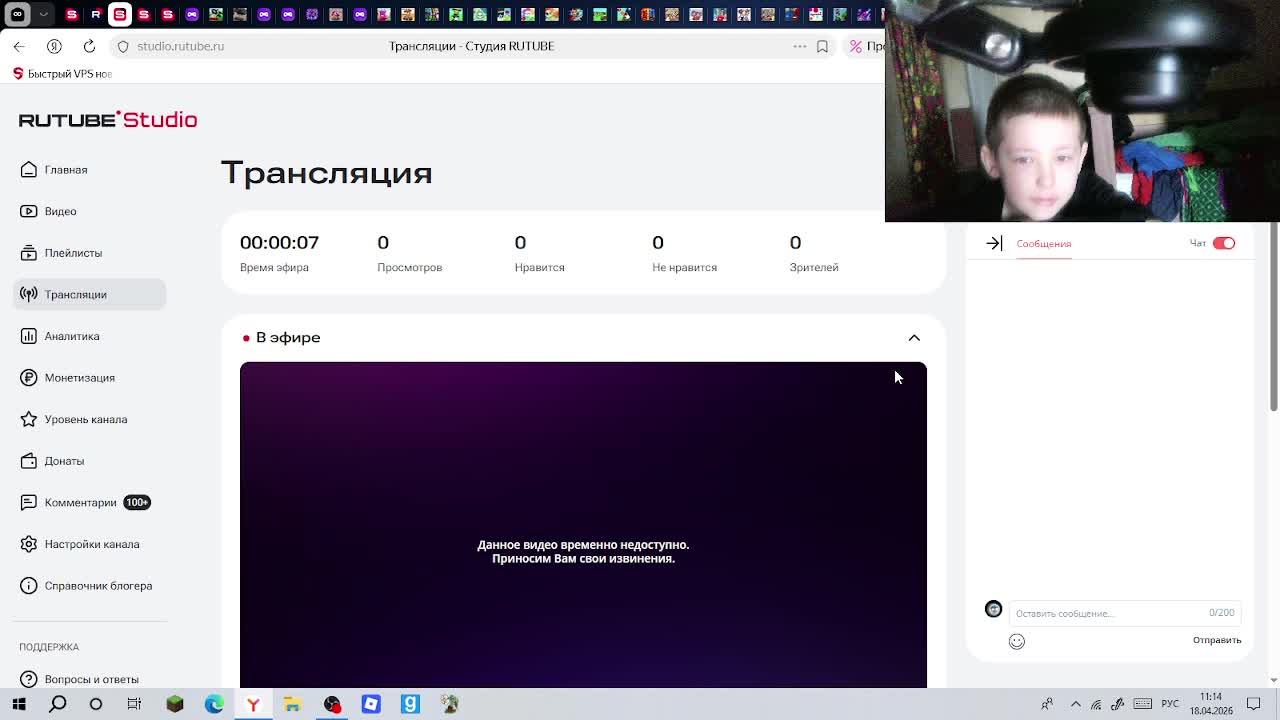Open Аналитика chart icon
Image resolution: width=1280 pixels, height=720 pixels.
[29, 336]
